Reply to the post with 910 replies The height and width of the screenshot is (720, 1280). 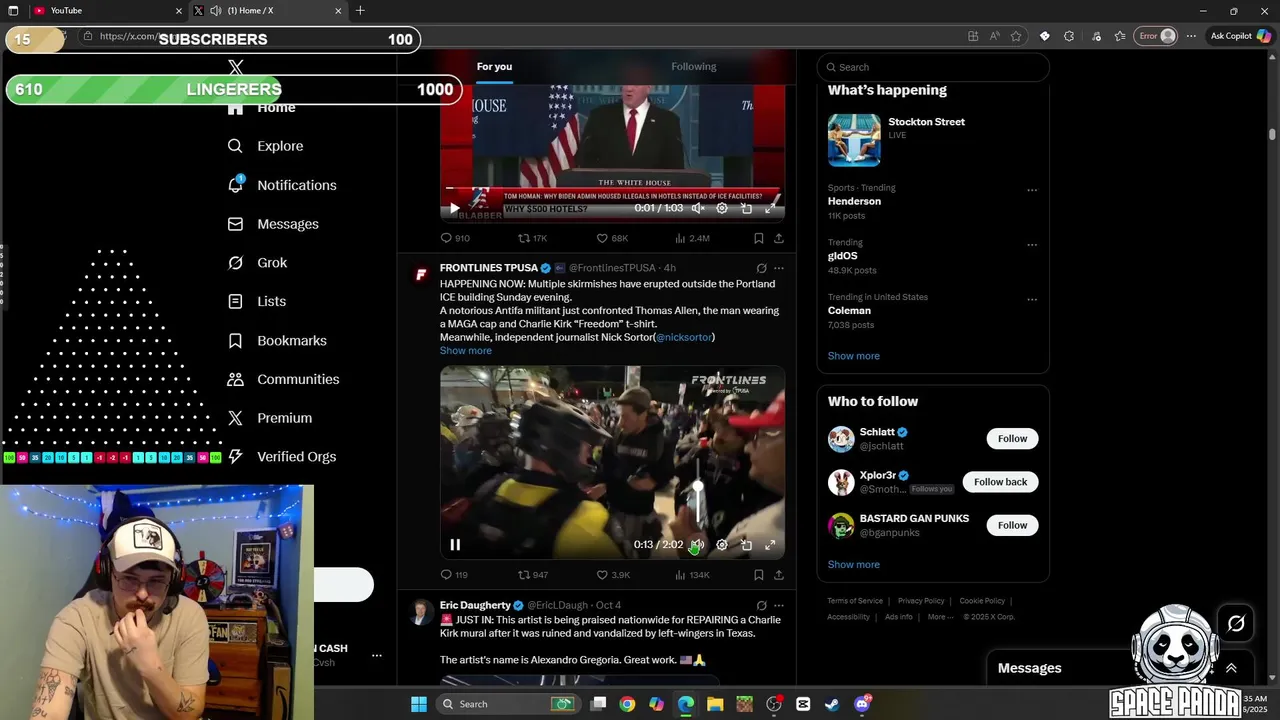[x=455, y=238]
